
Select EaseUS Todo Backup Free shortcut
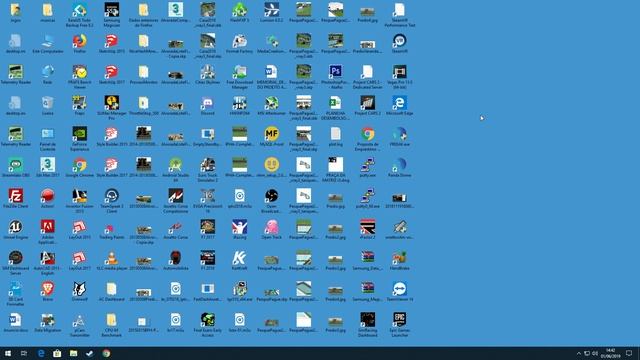point(80,10)
